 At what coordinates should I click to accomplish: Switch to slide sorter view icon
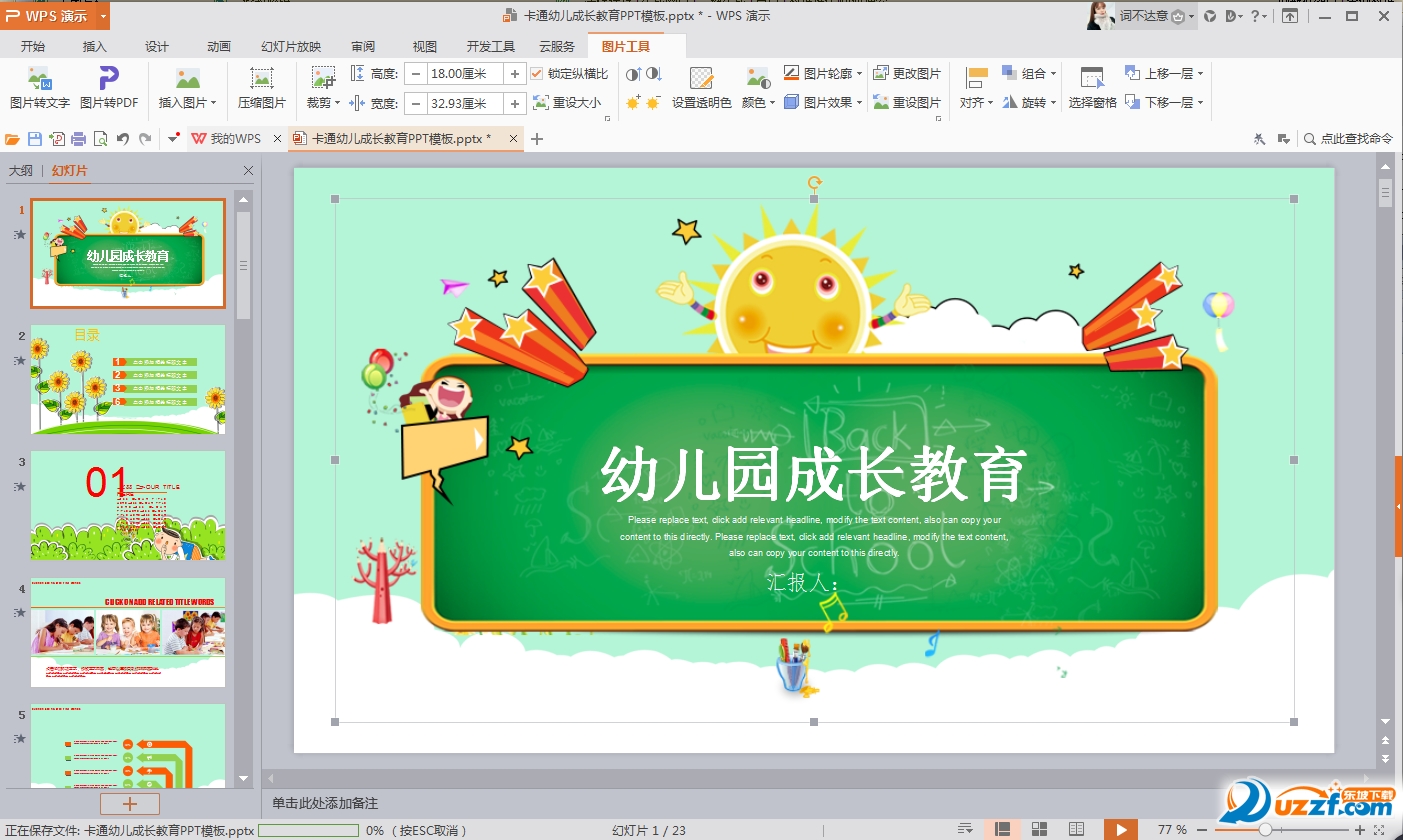1039,829
